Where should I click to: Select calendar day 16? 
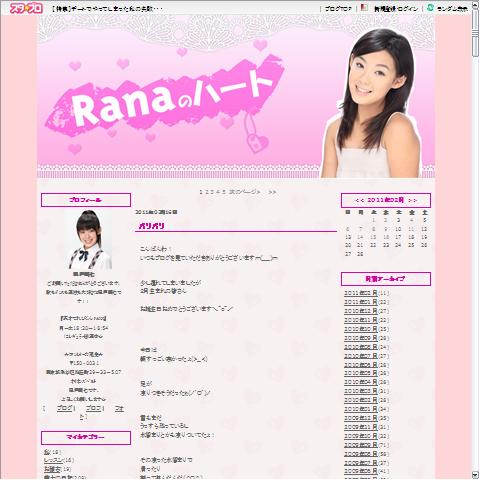coord(386,237)
